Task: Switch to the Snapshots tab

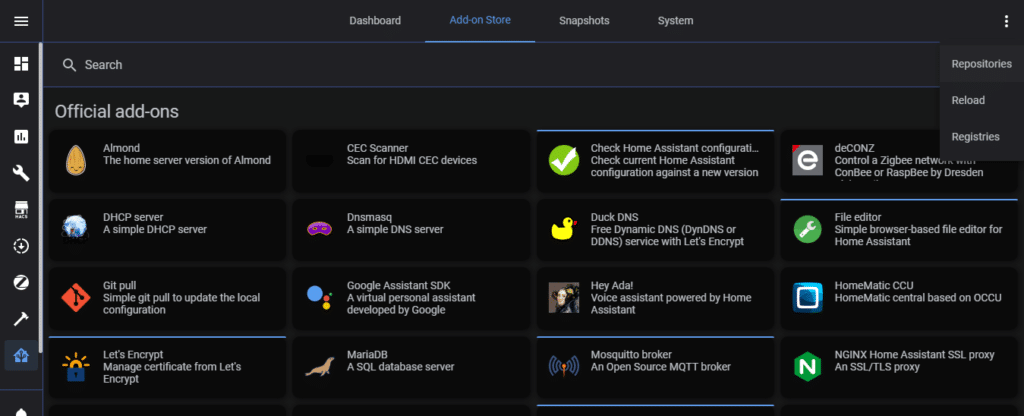Action: click(584, 21)
